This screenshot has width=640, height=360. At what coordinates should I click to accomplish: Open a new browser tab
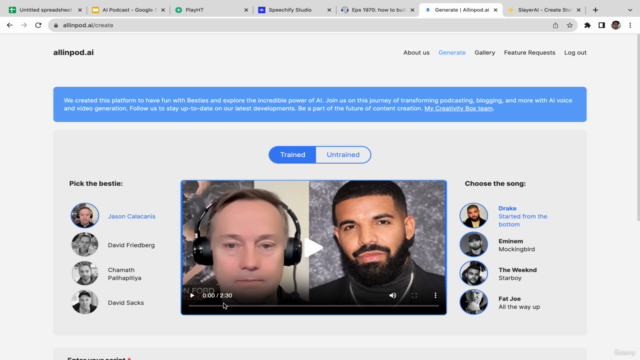click(596, 10)
